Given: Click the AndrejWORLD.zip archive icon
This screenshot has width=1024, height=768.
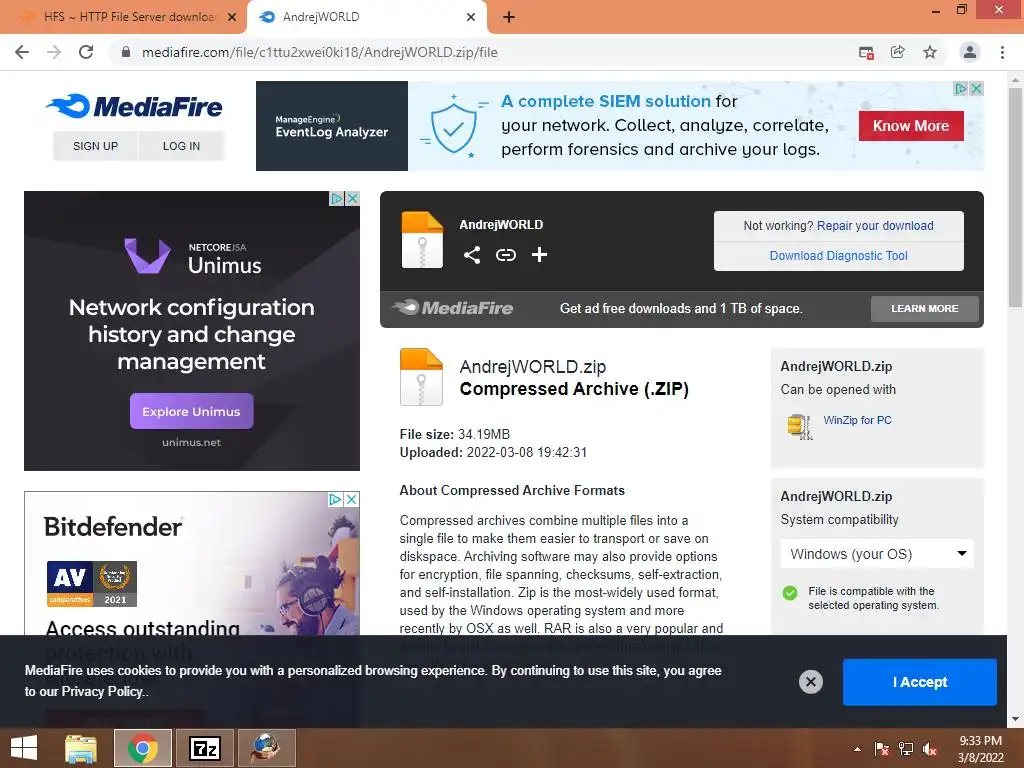Looking at the screenshot, I should click(x=421, y=377).
